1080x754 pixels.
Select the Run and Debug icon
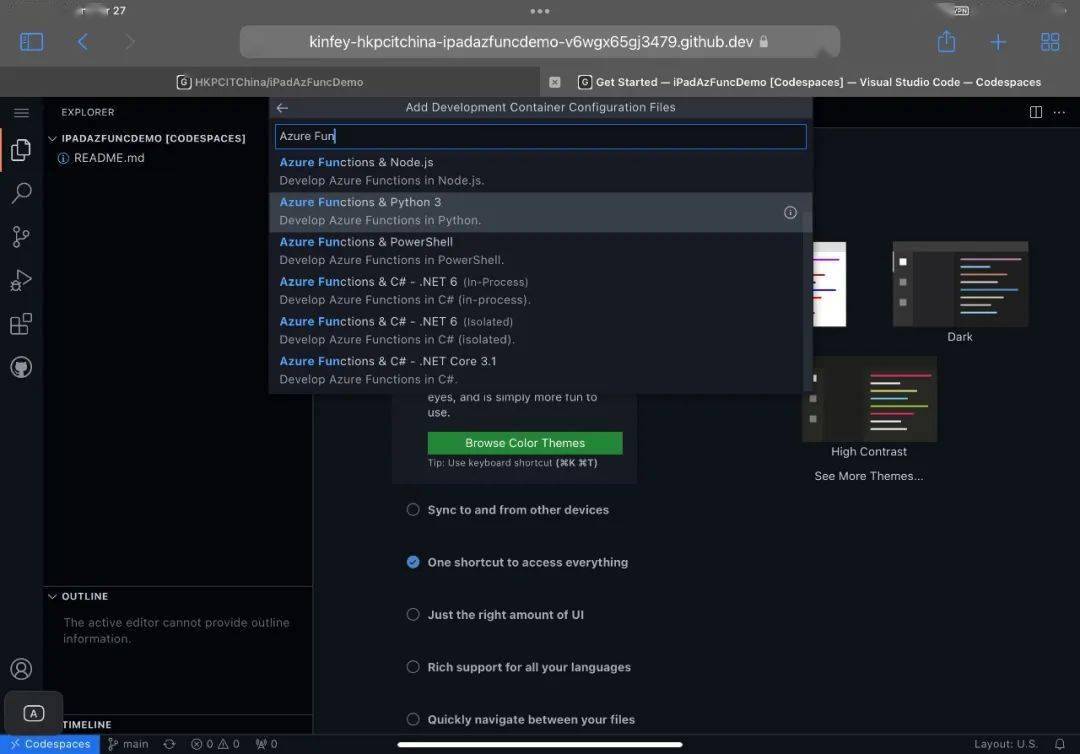(21, 280)
